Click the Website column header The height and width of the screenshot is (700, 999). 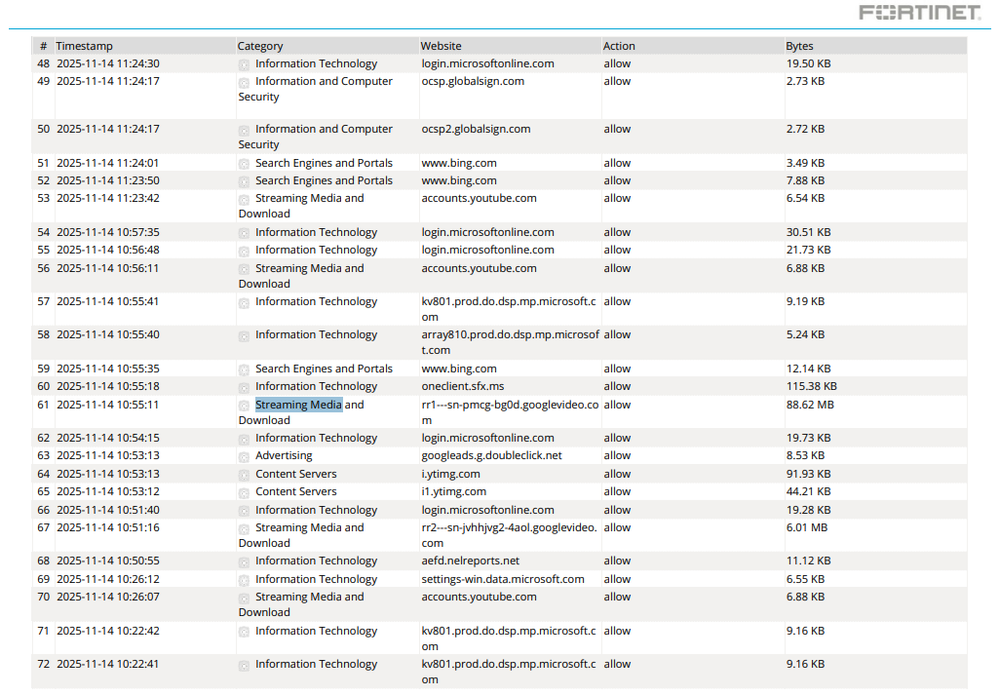[x=441, y=46]
